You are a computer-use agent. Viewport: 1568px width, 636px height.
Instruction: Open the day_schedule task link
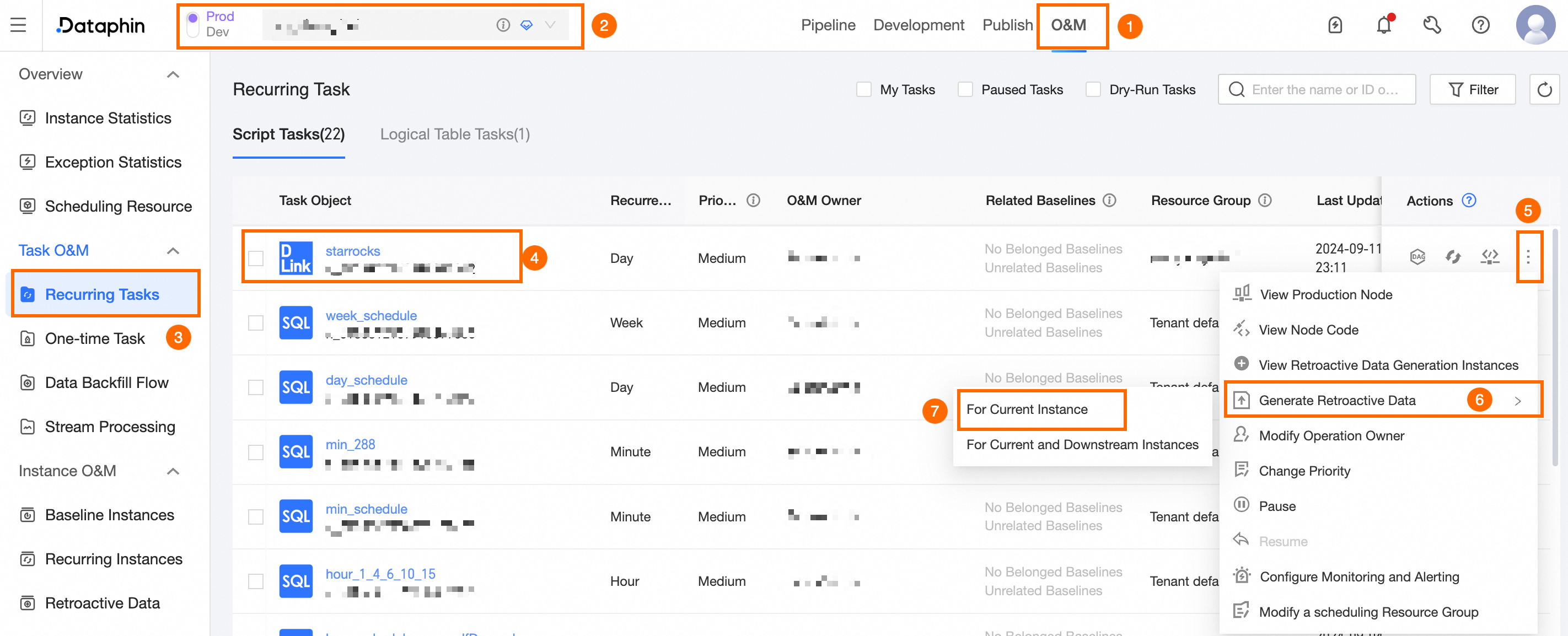point(366,380)
